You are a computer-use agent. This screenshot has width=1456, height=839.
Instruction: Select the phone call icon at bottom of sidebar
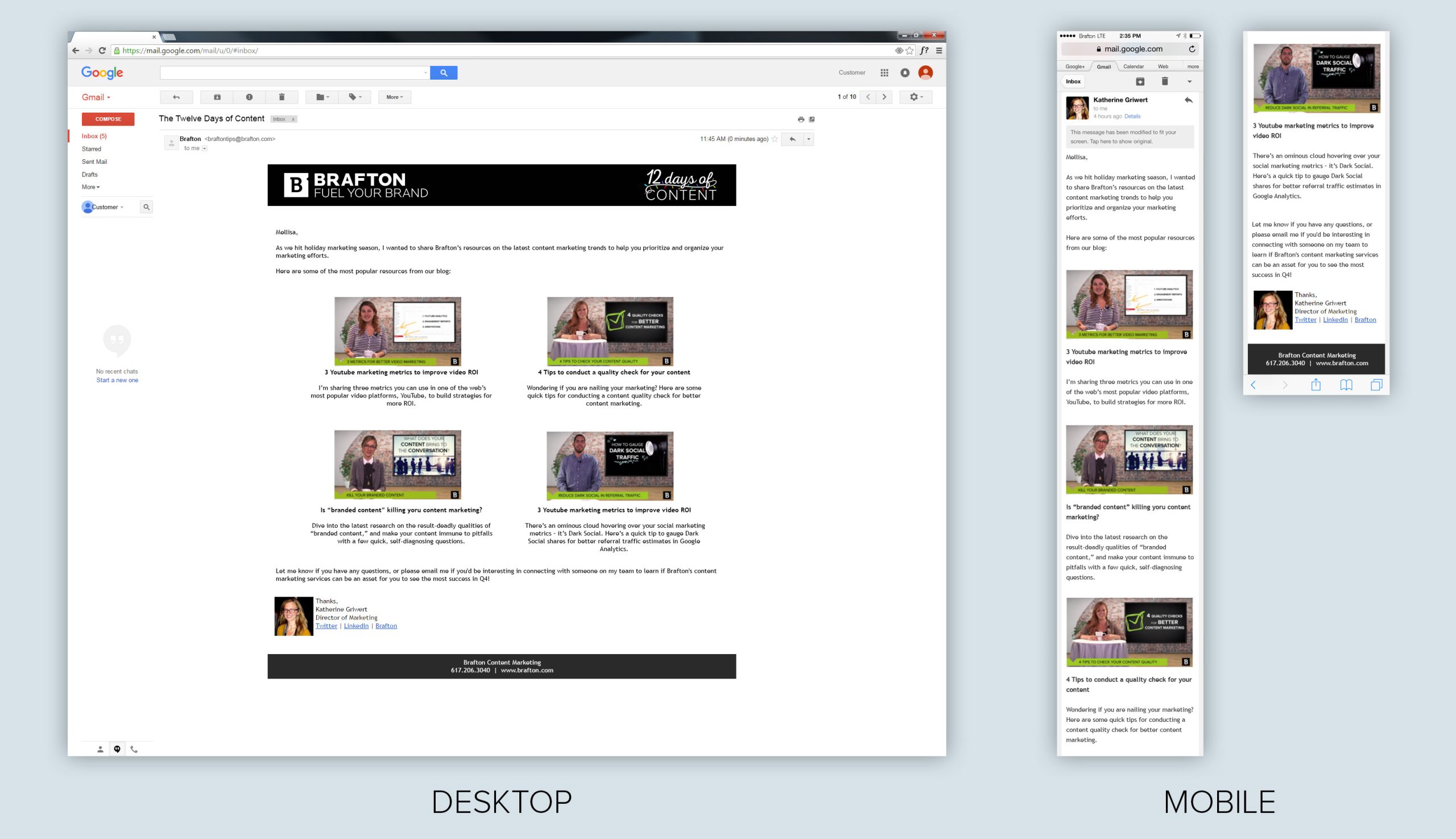[134, 749]
